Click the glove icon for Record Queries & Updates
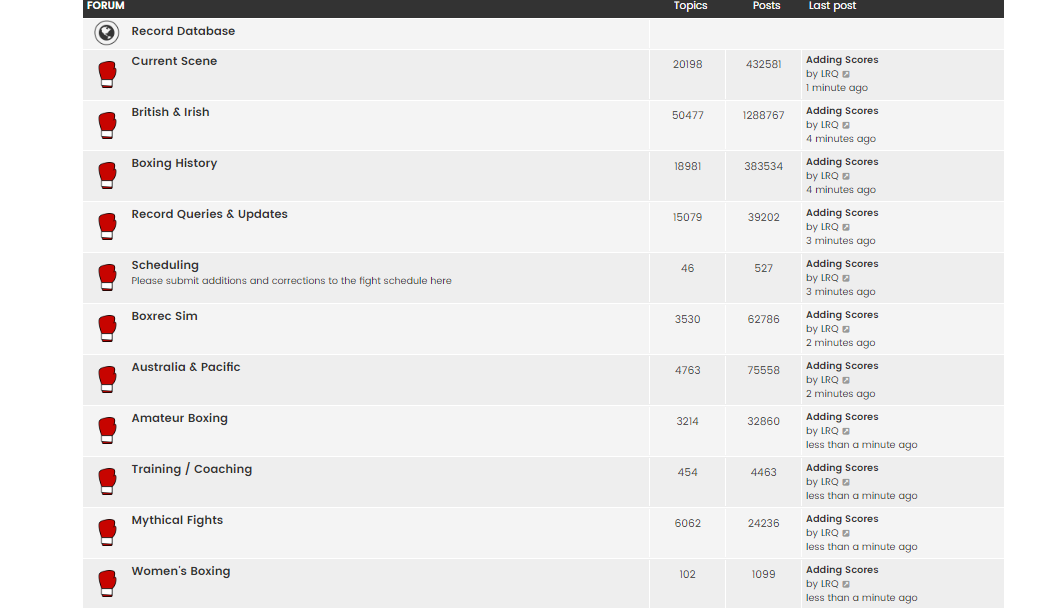Image resolution: width=1057 pixels, height=608 pixels. pos(107,227)
